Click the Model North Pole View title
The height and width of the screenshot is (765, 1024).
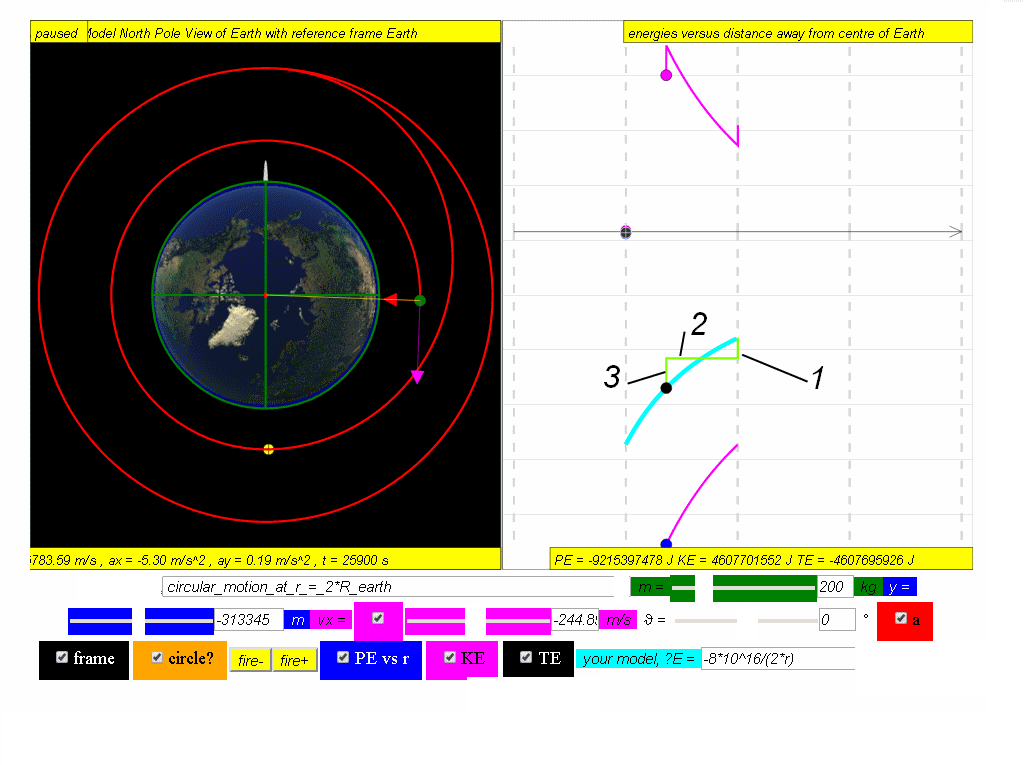click(294, 33)
